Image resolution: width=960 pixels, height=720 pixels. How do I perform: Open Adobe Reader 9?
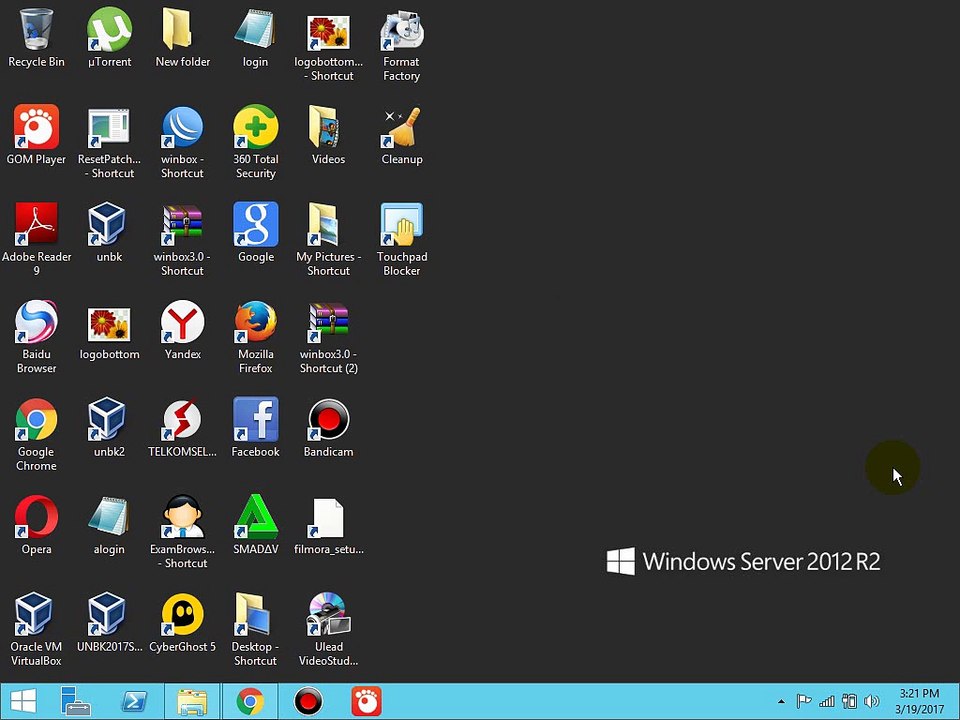[36, 238]
